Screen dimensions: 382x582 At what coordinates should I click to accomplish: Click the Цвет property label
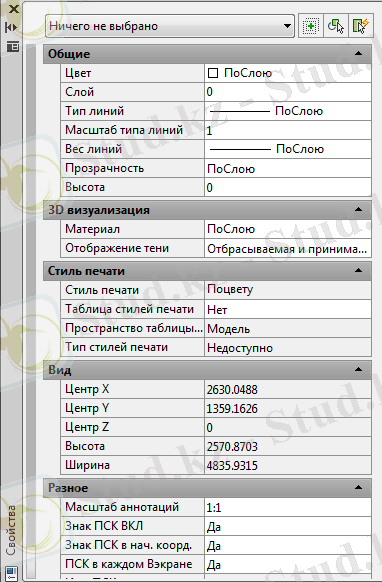point(78,73)
